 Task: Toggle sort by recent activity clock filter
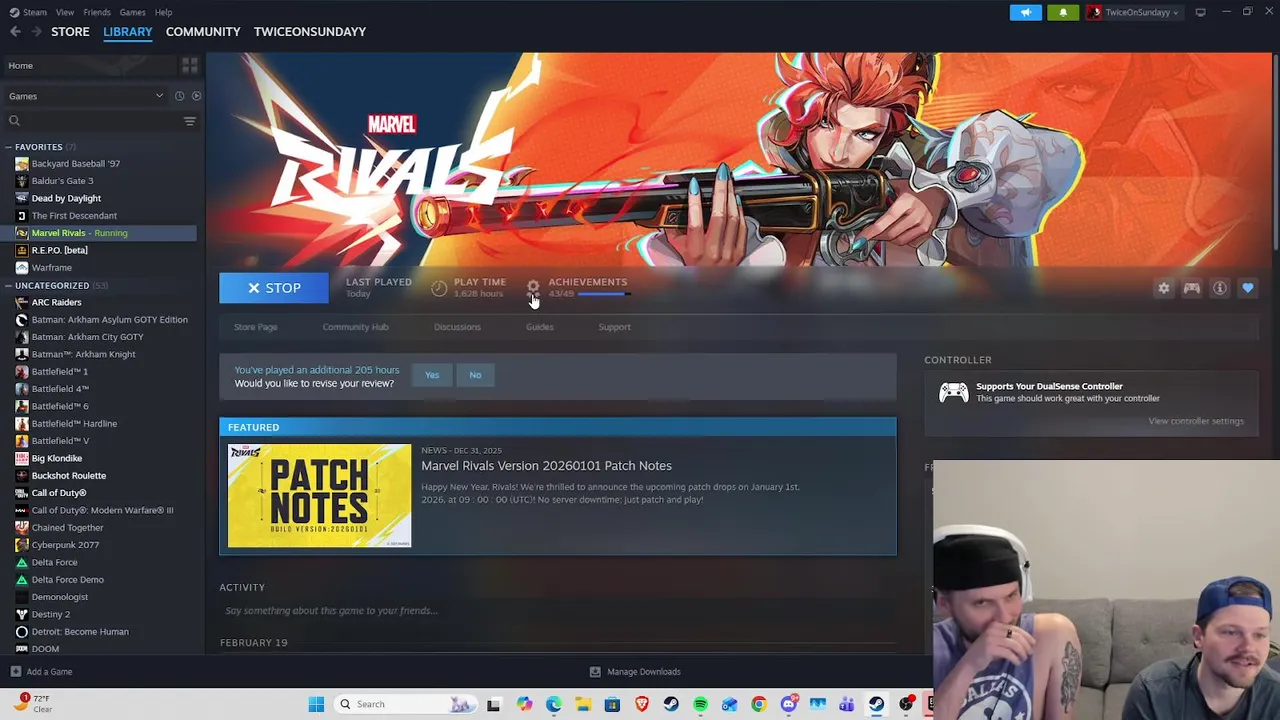point(179,96)
